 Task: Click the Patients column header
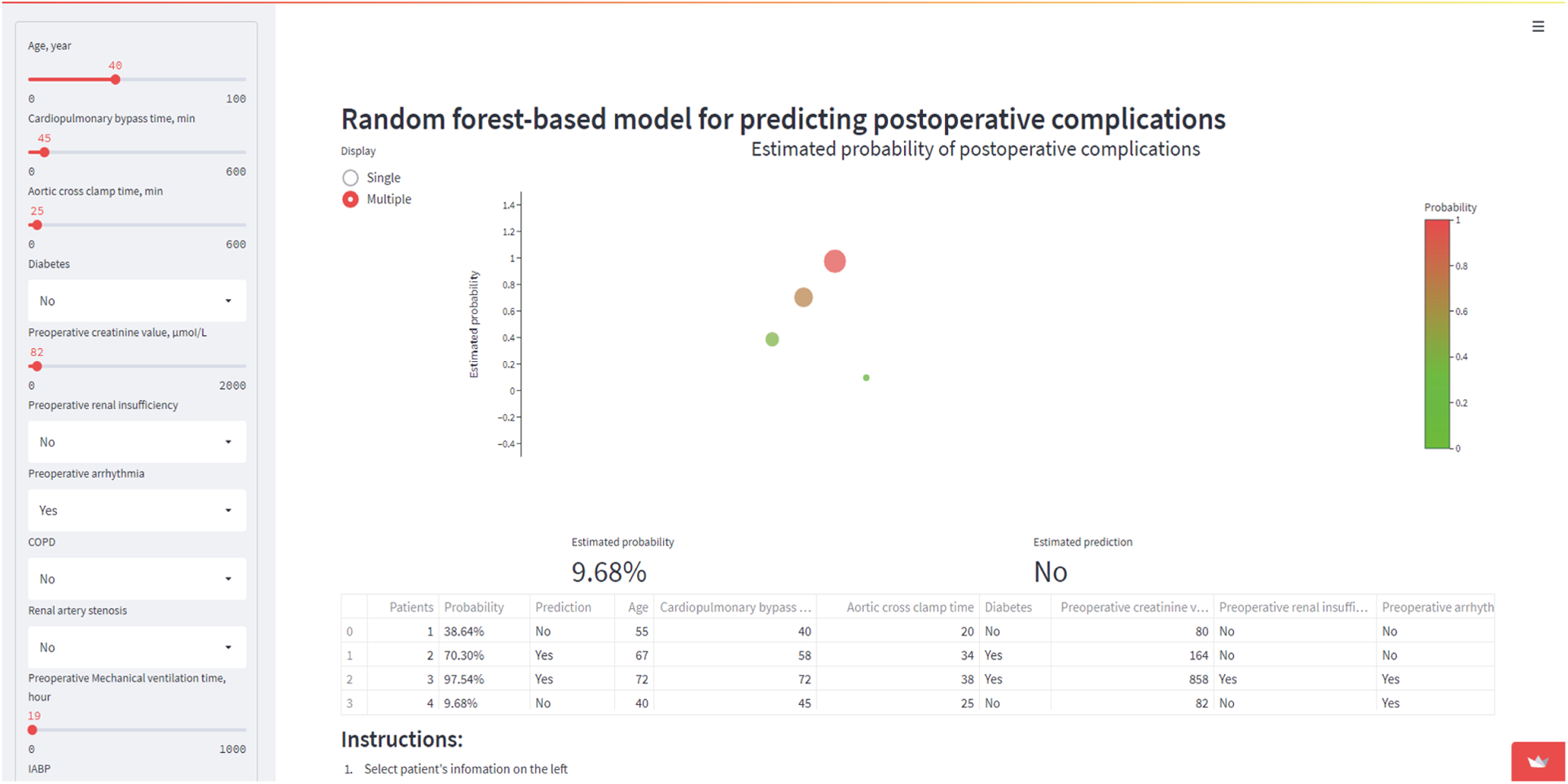tap(411, 607)
